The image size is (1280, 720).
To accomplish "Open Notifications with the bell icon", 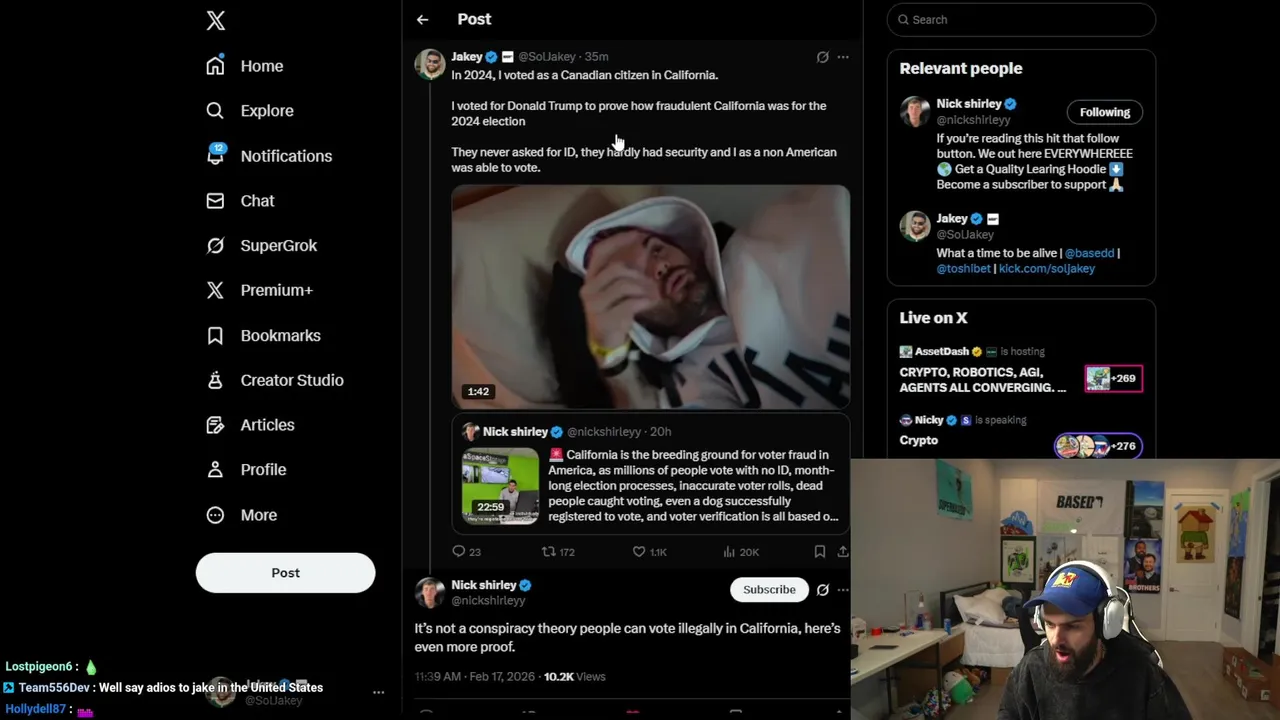I will tap(215, 155).
